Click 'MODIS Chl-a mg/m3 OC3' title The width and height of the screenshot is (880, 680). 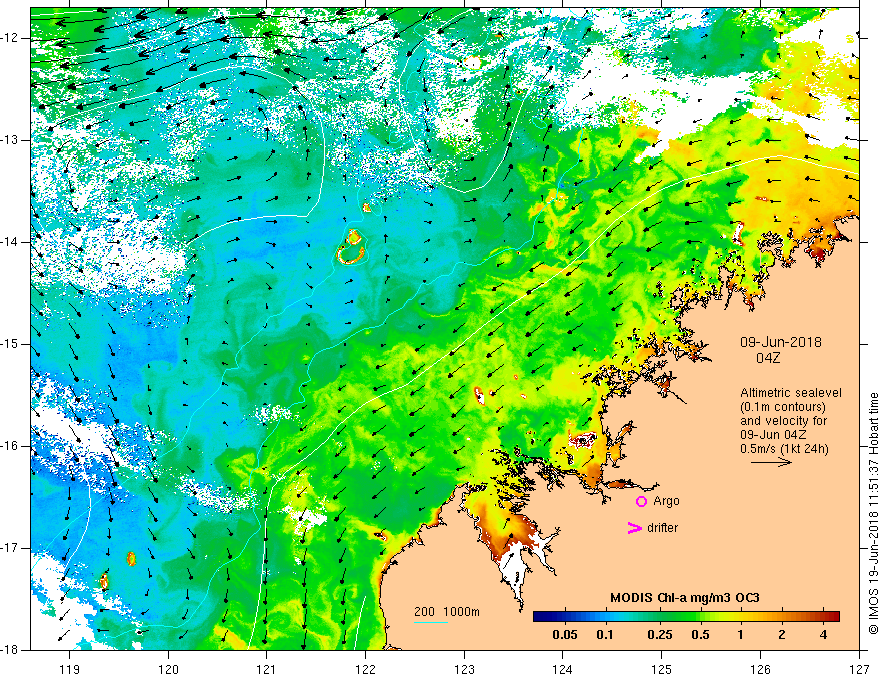[x=685, y=598]
